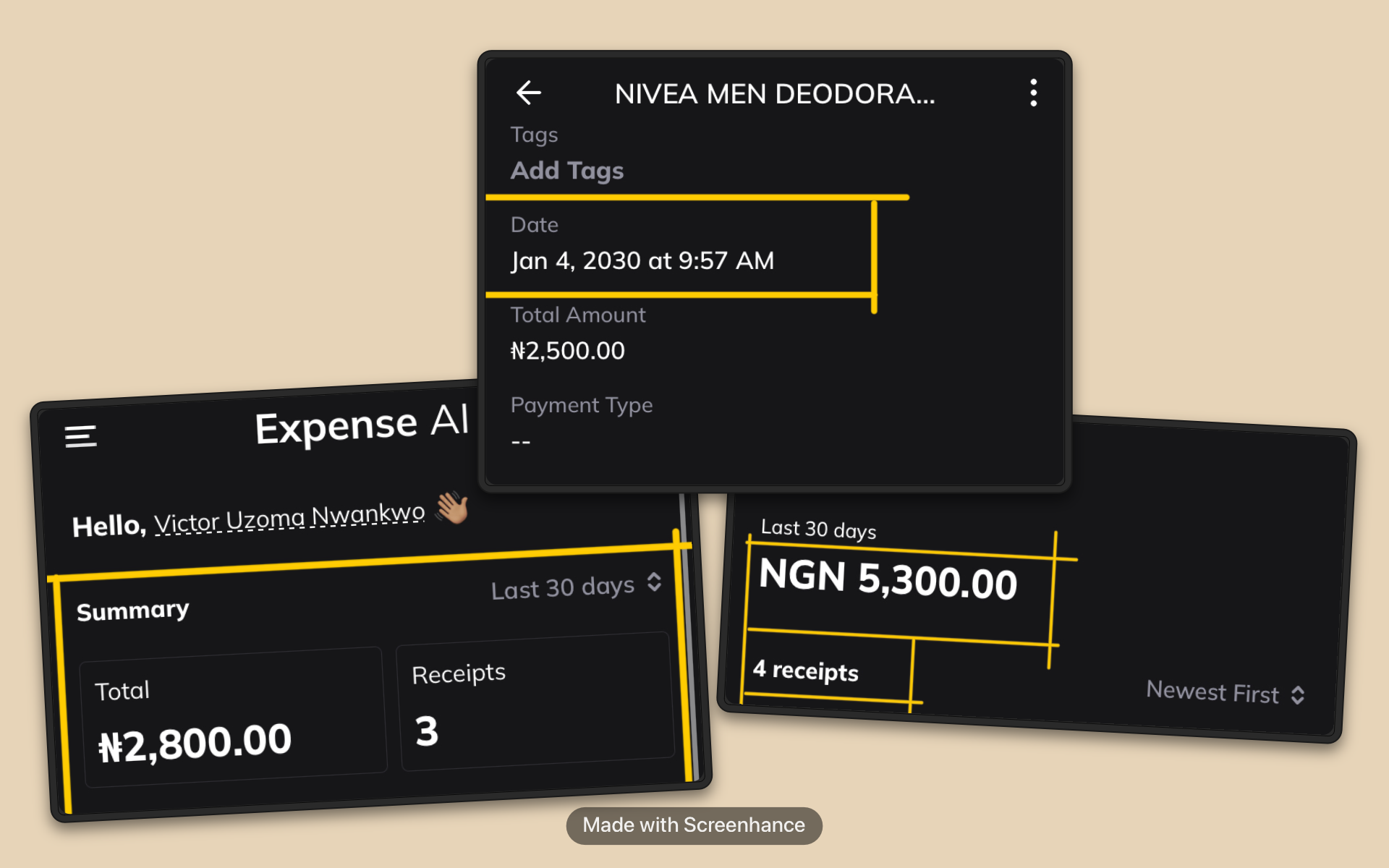
Task: Click the Victor Uzoma Nwankwo name link
Action: [x=289, y=518]
